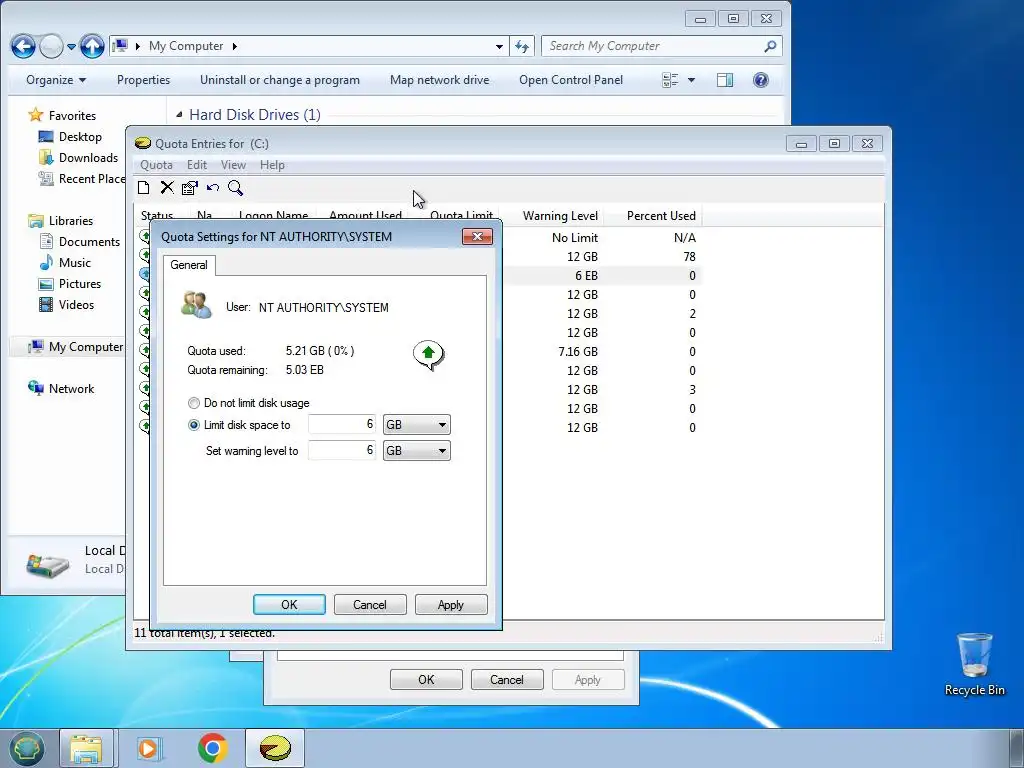Image resolution: width=1024 pixels, height=768 pixels.
Task: Open the Organize dropdown menu
Action: [x=56, y=80]
